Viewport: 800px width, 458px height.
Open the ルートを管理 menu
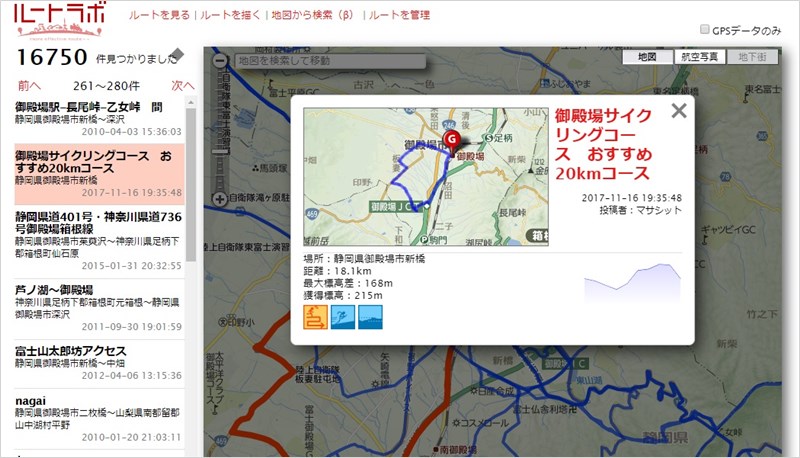[x=399, y=15]
